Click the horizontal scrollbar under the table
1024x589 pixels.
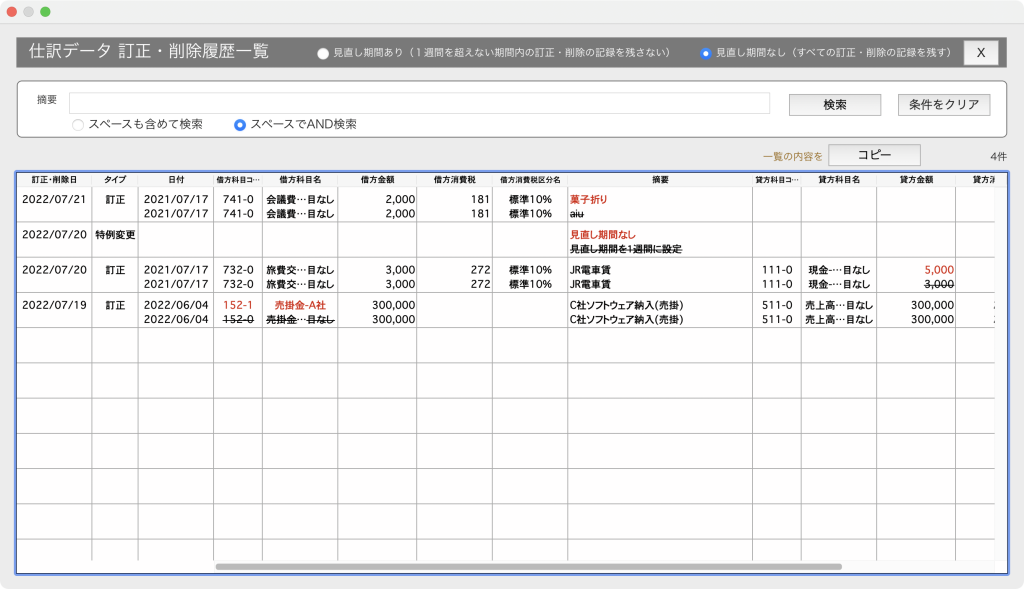(x=528, y=567)
